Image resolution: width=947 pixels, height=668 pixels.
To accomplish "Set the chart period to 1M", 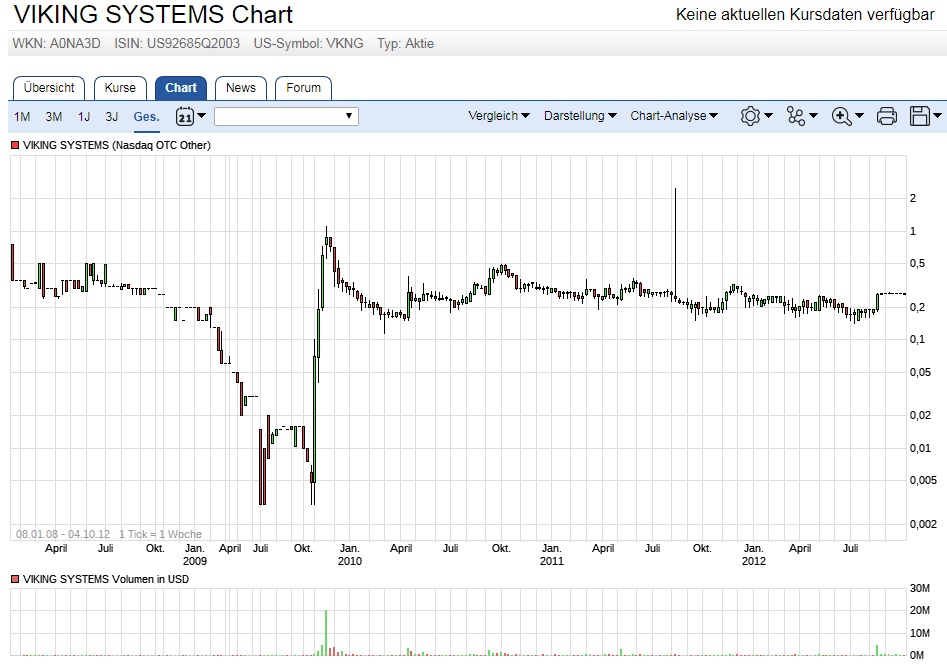I will coord(22,117).
